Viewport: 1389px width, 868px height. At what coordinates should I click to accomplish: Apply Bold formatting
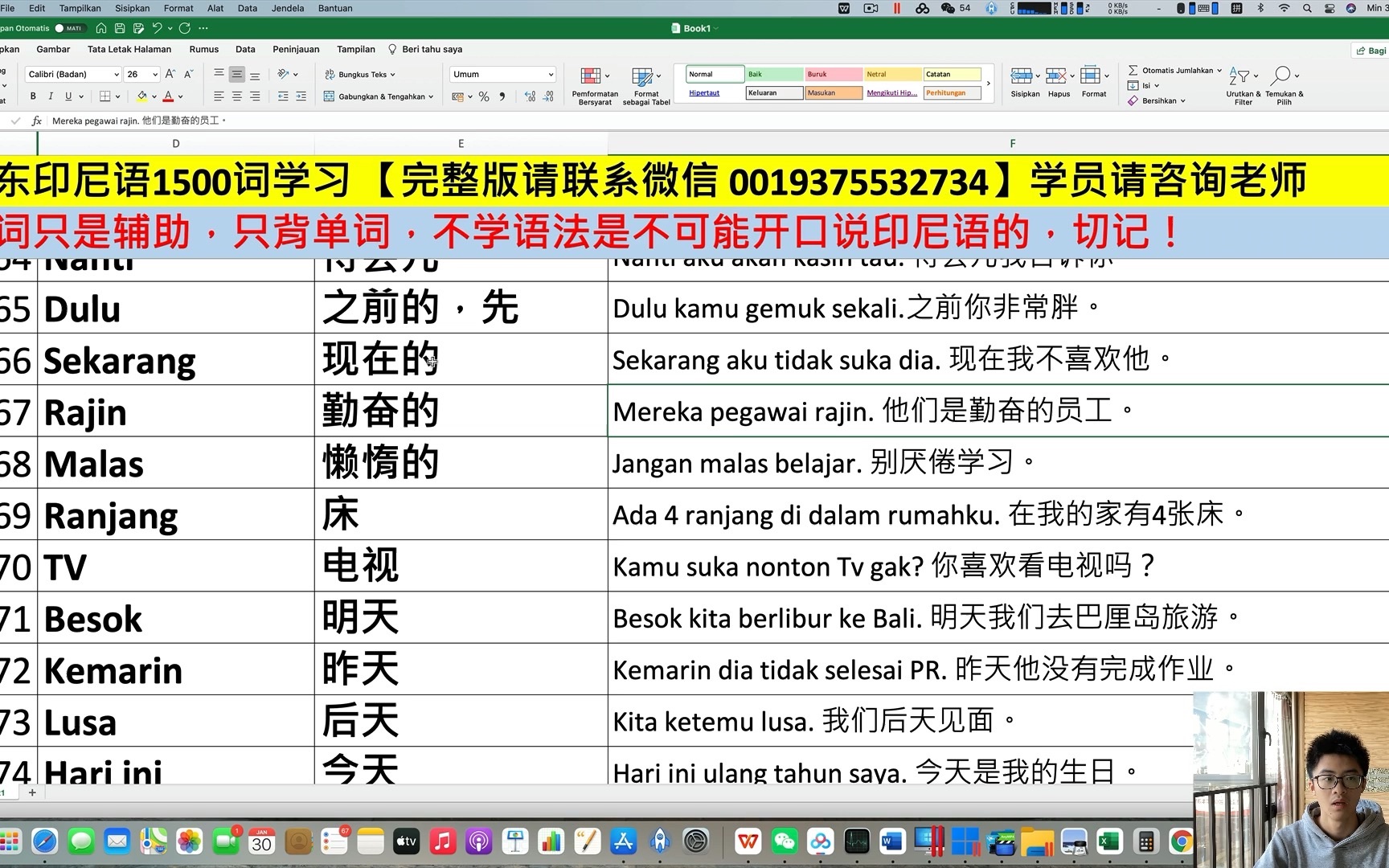[33, 96]
